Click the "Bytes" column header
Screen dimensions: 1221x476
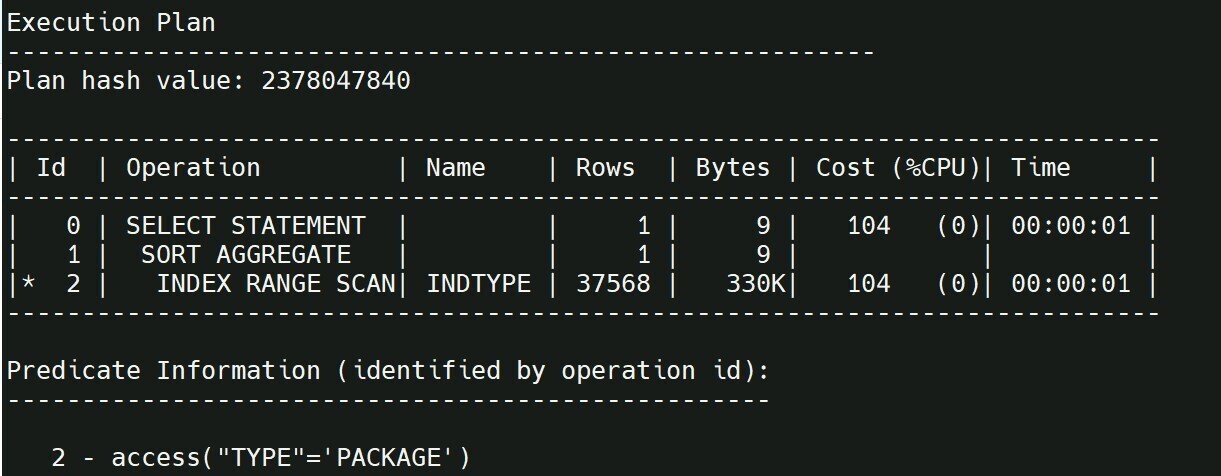point(733,168)
